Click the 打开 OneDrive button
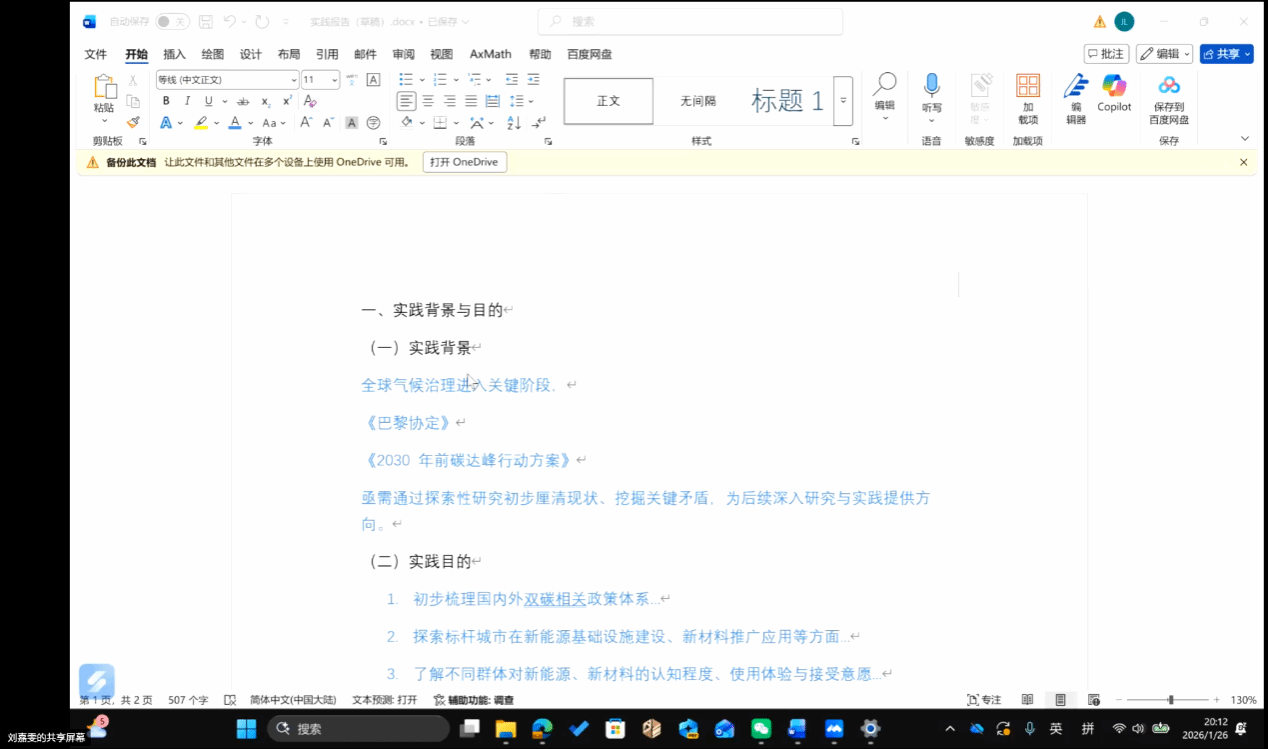Viewport: 1268px width, 749px height. [464, 162]
